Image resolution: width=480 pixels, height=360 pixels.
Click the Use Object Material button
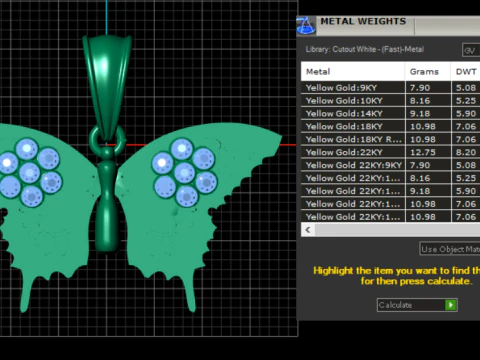point(450,249)
